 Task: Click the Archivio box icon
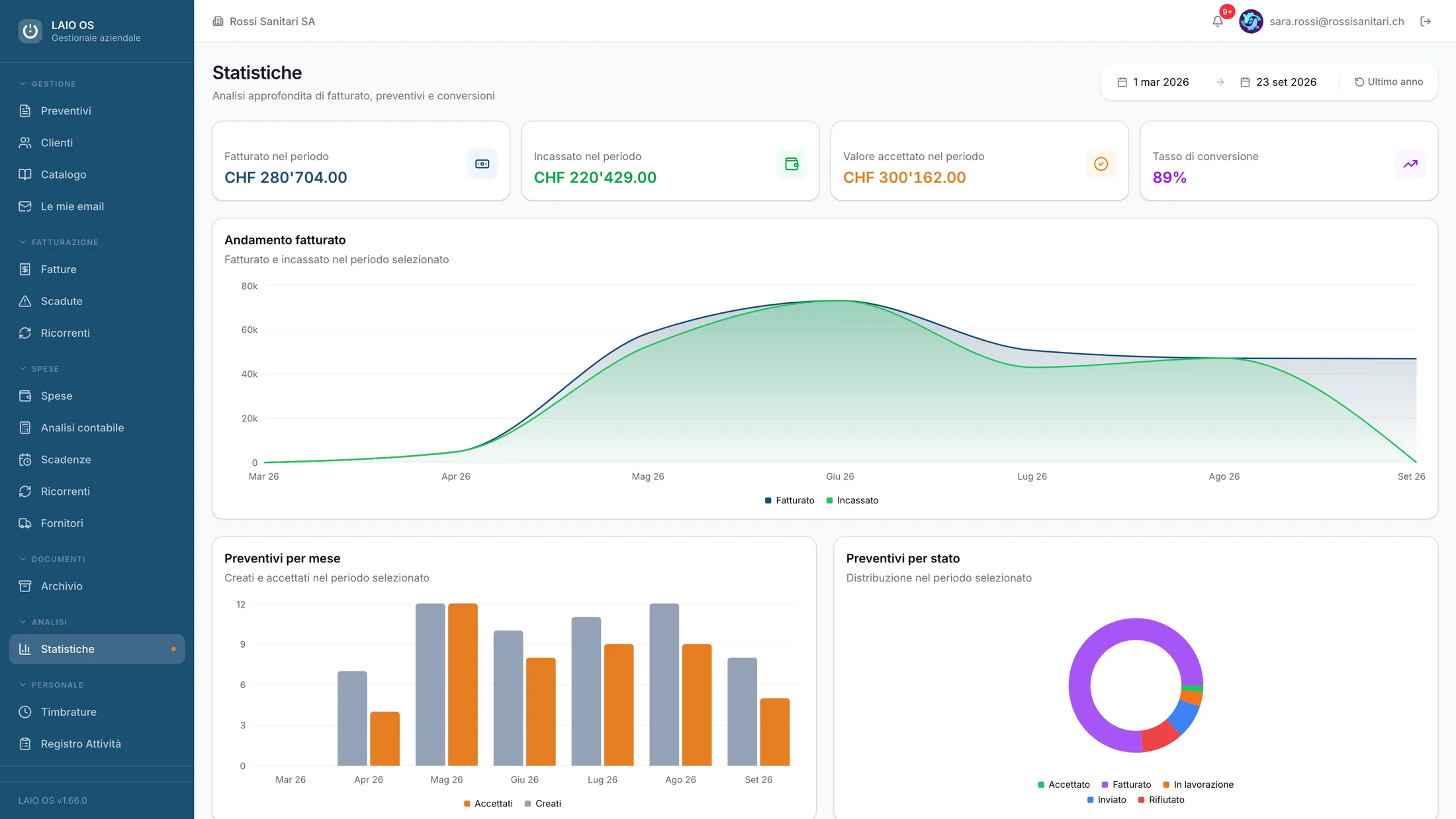coord(25,585)
